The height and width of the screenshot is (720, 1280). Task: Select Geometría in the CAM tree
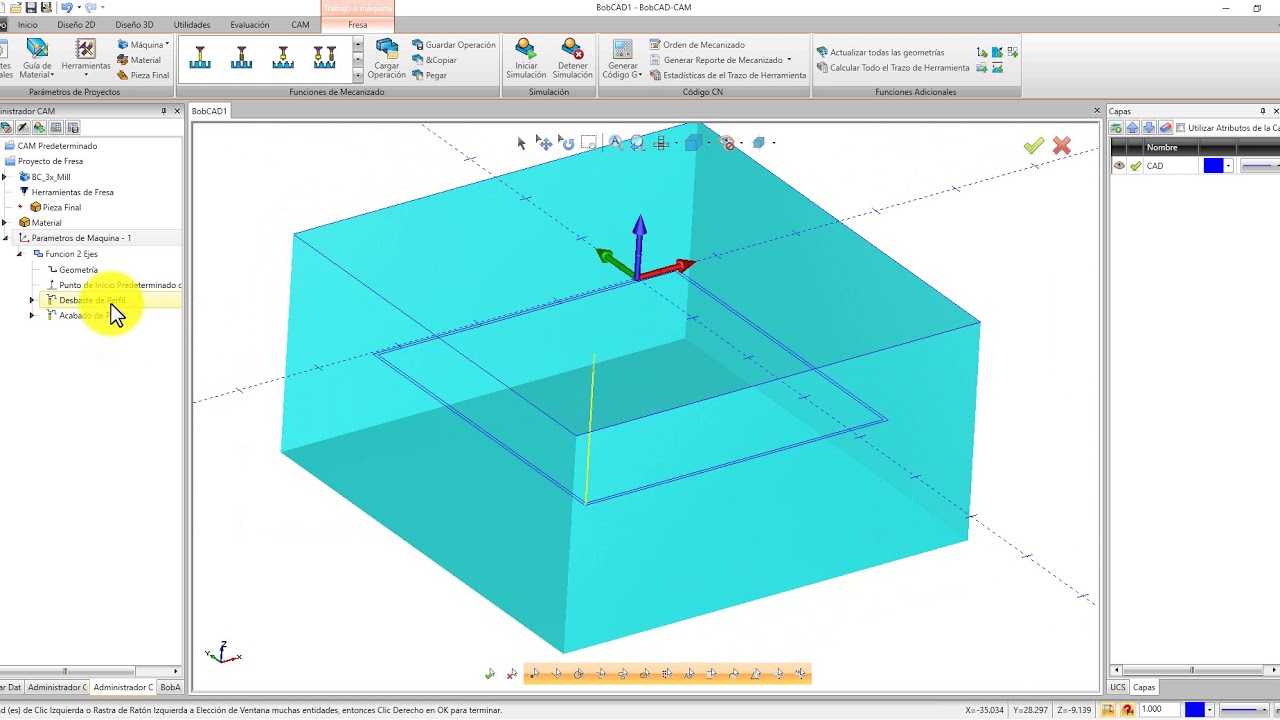click(78, 270)
